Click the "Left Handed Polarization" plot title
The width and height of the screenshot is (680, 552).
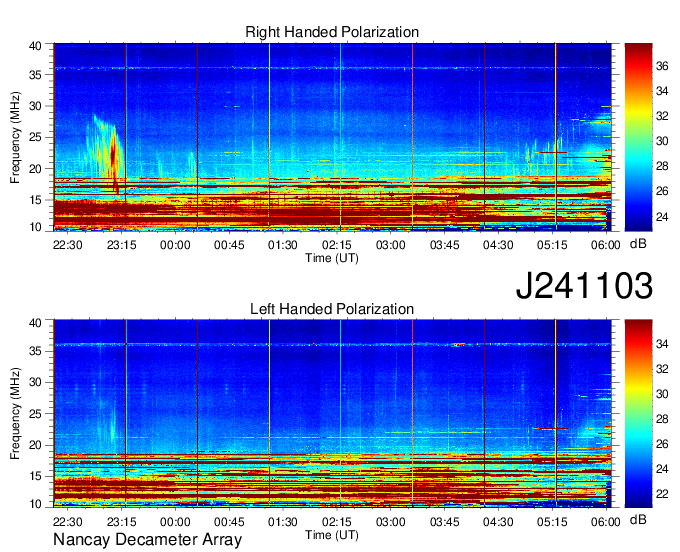tap(332, 309)
